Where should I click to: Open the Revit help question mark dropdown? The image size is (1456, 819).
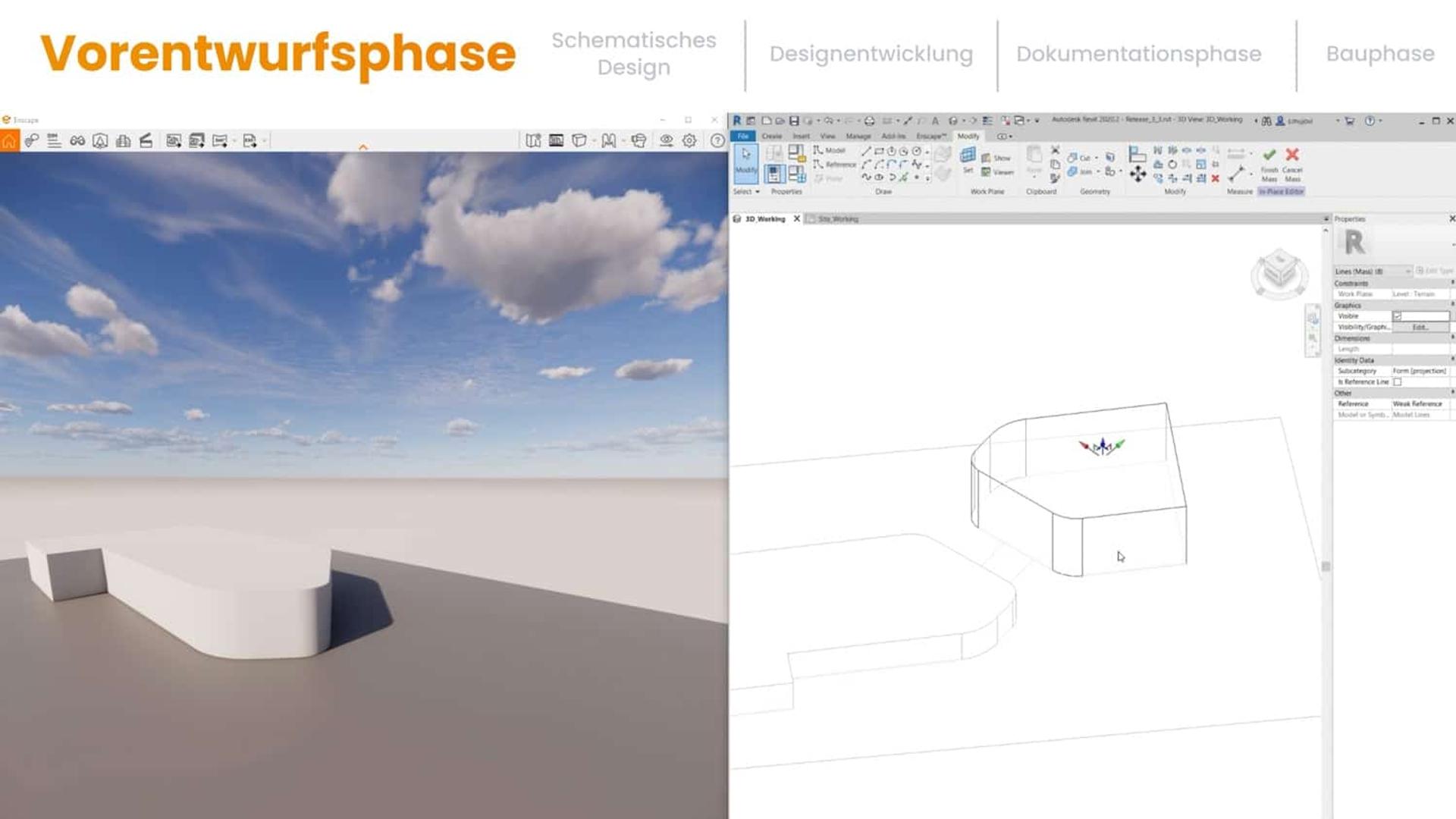1380,121
